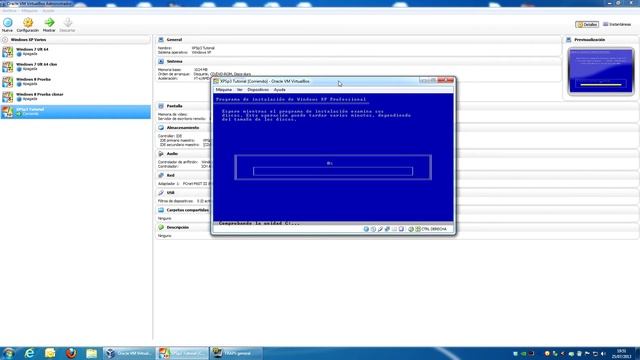The image size is (640, 360).
Task: Click the Carpetas compartidas folder icon
Action: (x=161, y=210)
